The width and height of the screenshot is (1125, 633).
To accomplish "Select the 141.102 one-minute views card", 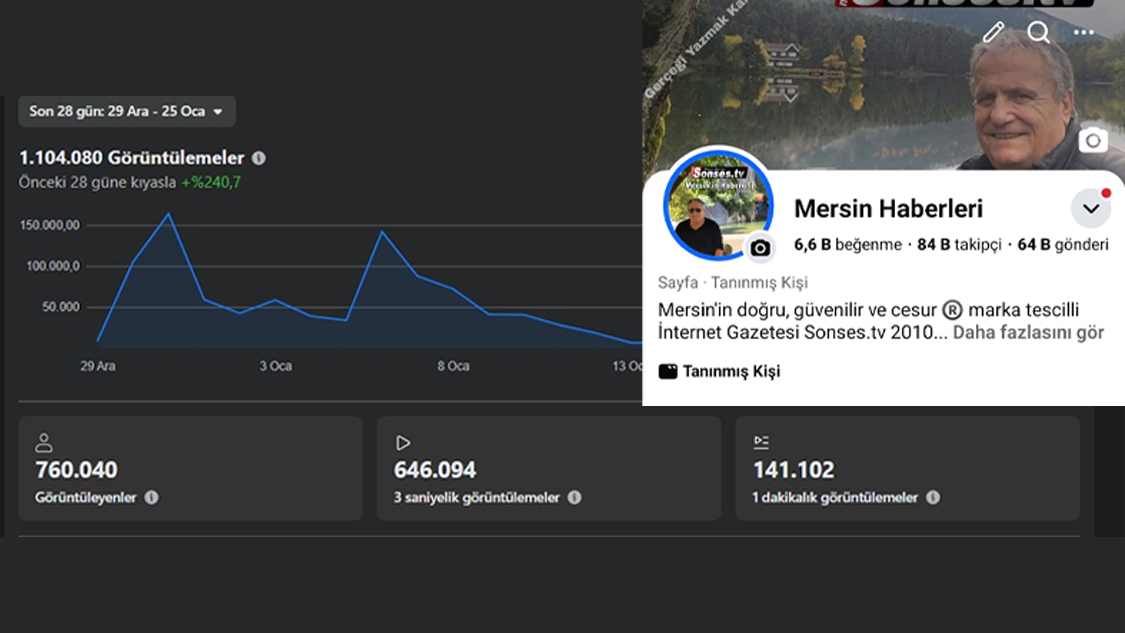I will 907,468.
